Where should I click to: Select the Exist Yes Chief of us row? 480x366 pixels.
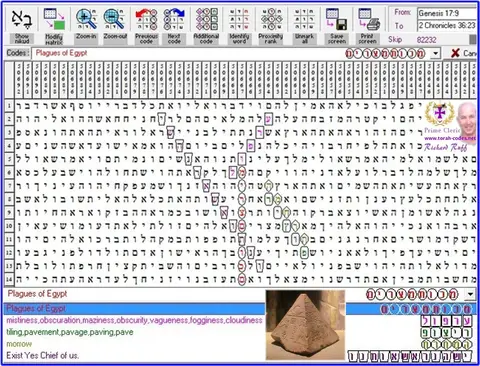[x=43, y=356]
